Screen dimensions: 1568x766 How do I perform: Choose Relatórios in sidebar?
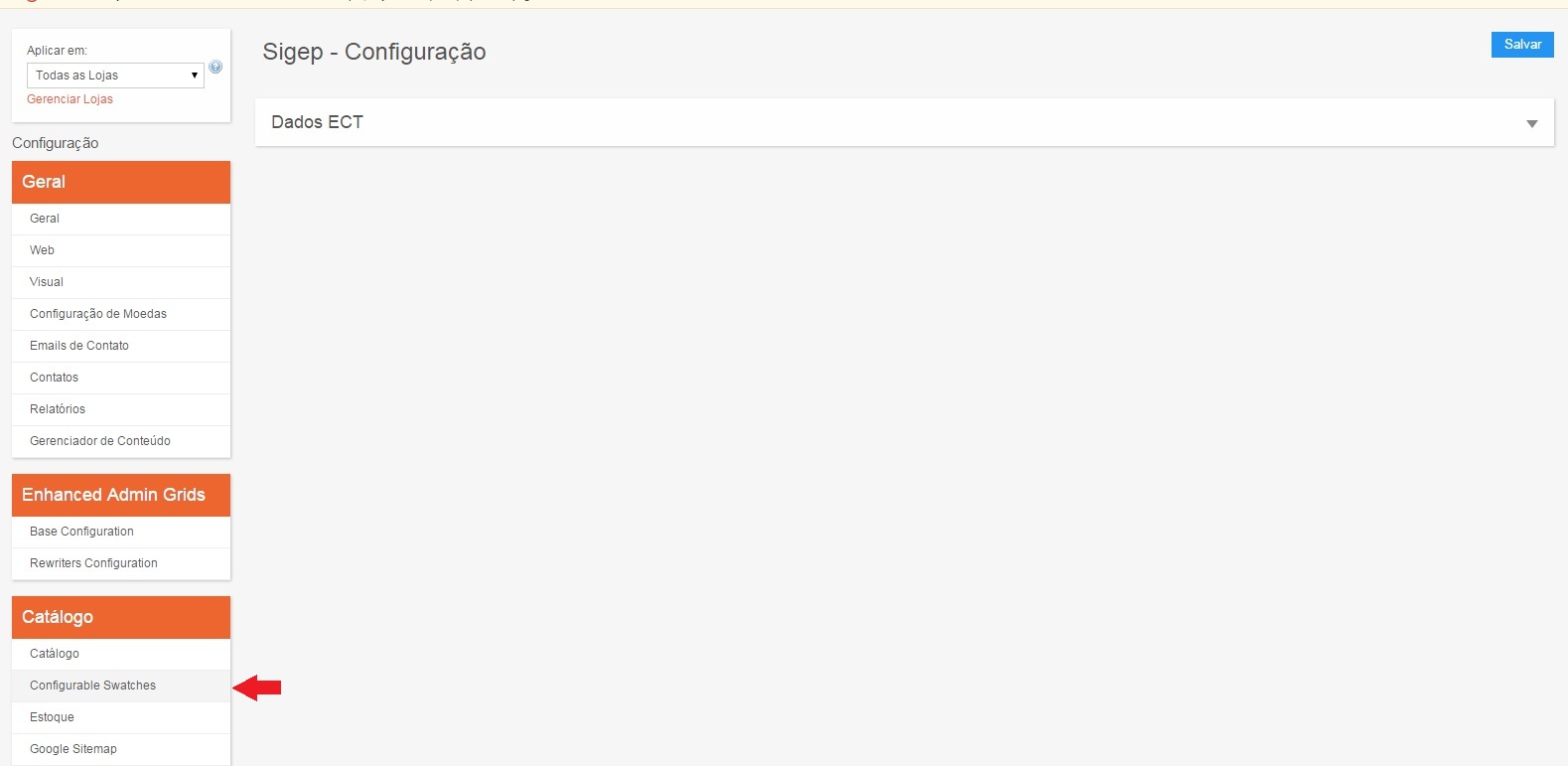click(x=121, y=409)
